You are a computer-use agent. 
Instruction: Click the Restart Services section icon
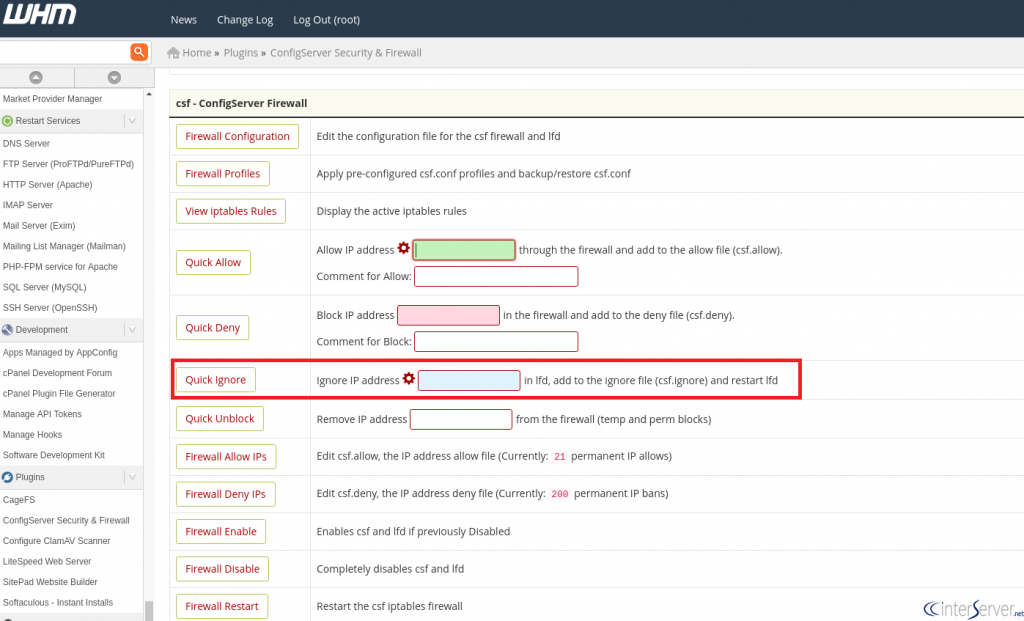(x=7, y=121)
